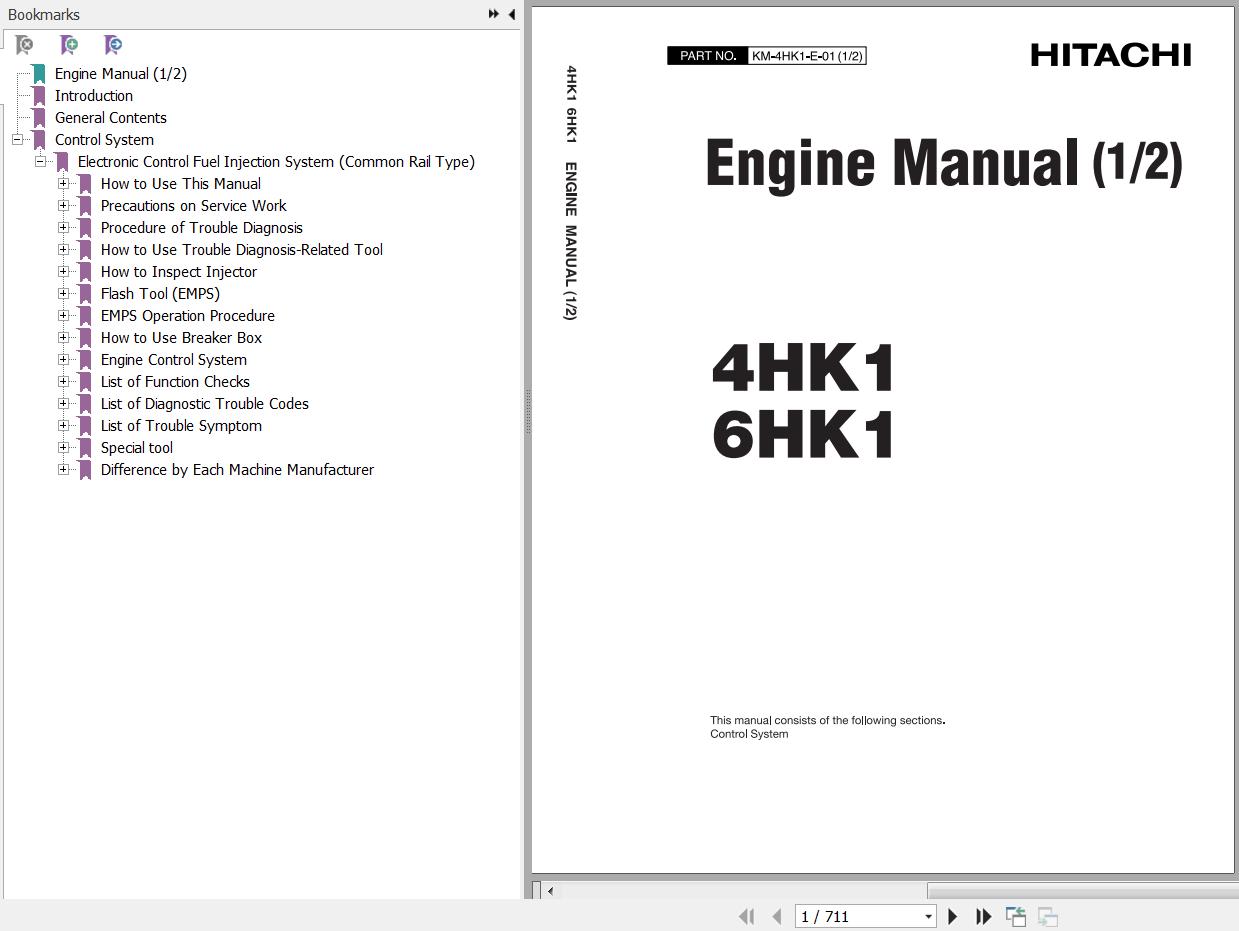
Task: Click the bookmark icon beside General Contents
Action: tap(39, 118)
